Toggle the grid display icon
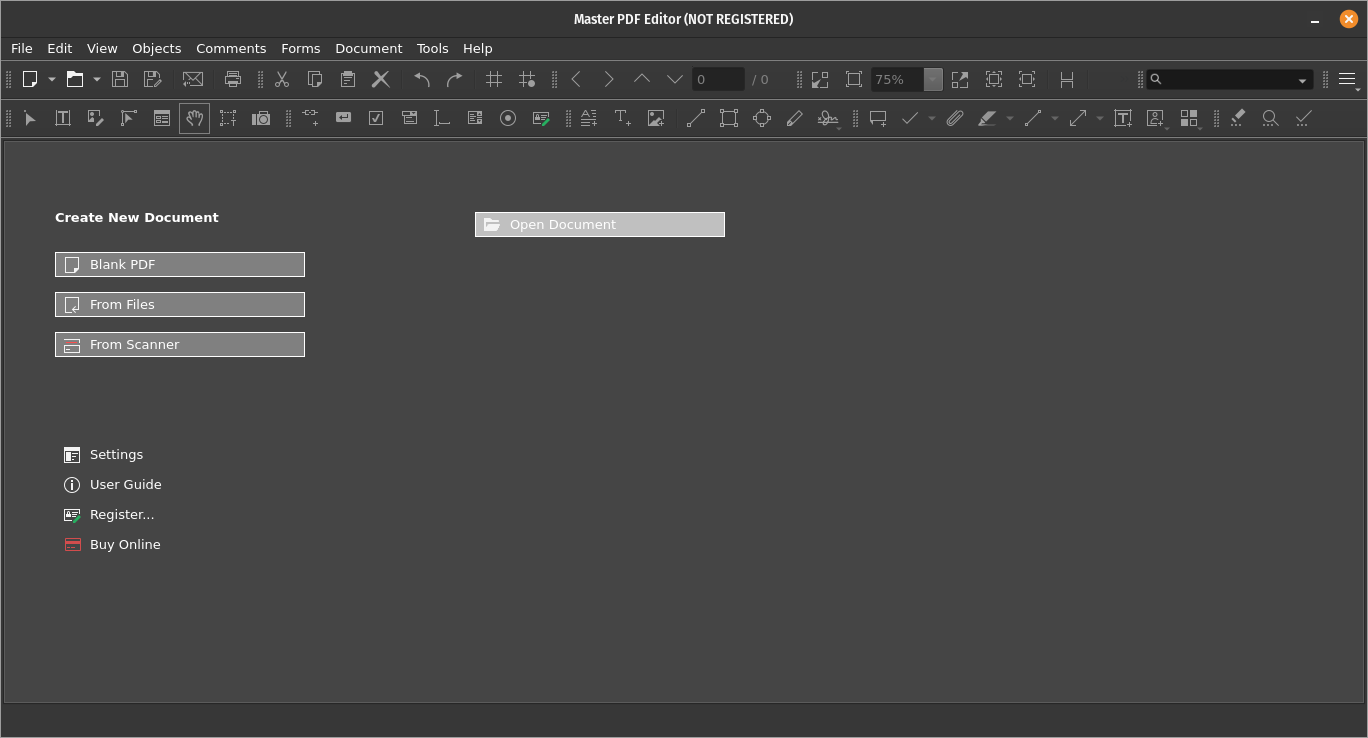Viewport: 1368px width, 738px height. pos(494,79)
